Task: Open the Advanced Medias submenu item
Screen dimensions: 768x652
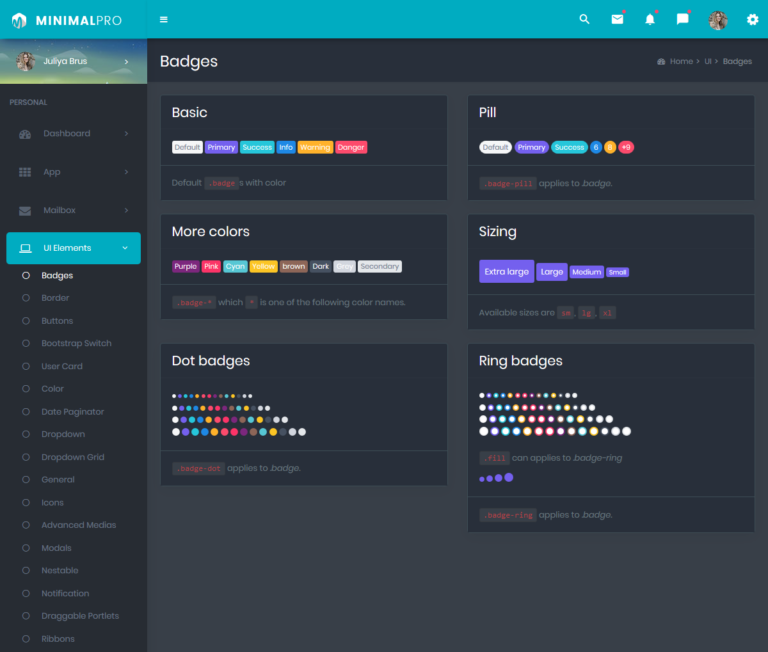Action: [79, 525]
